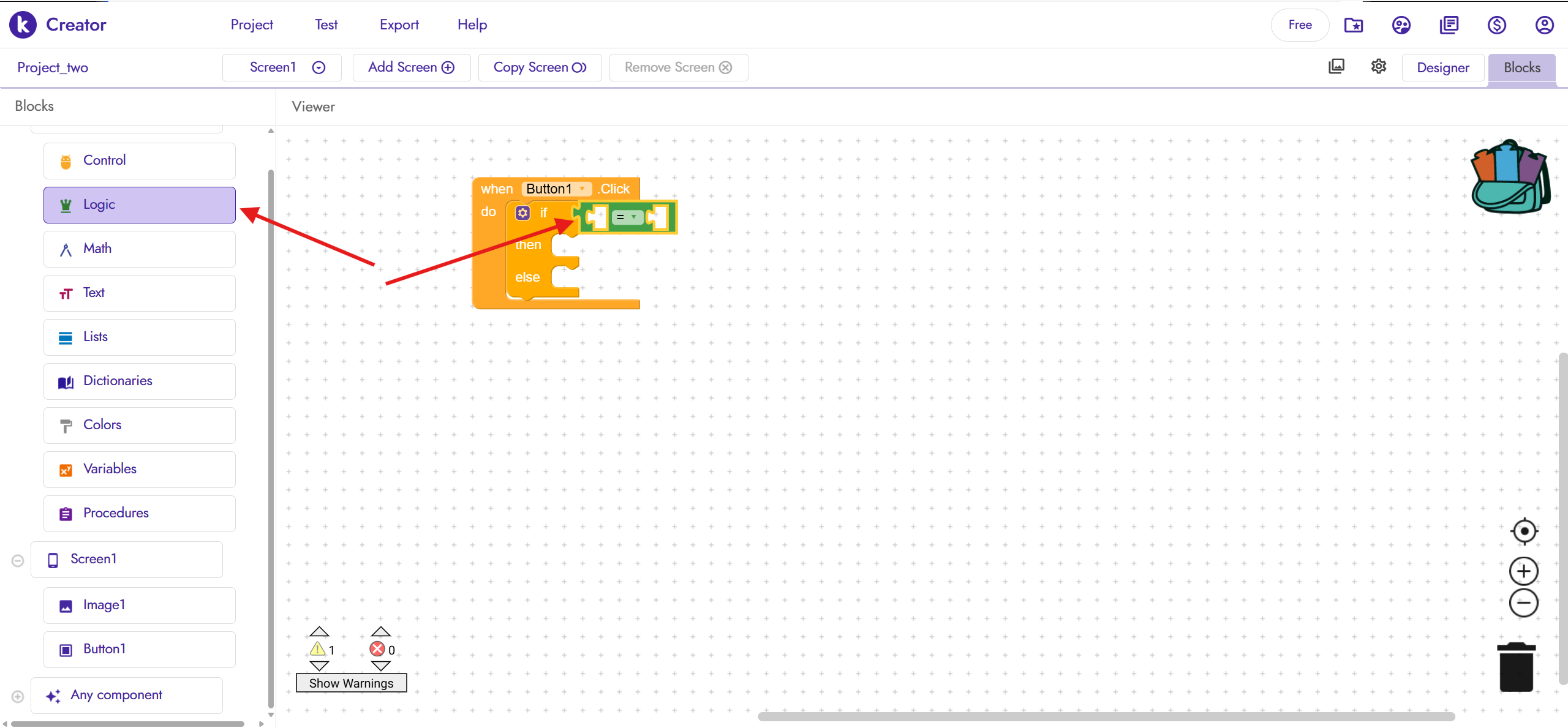Zoom in with the plus circle
Screen dimensions: 1568x728
point(1524,571)
